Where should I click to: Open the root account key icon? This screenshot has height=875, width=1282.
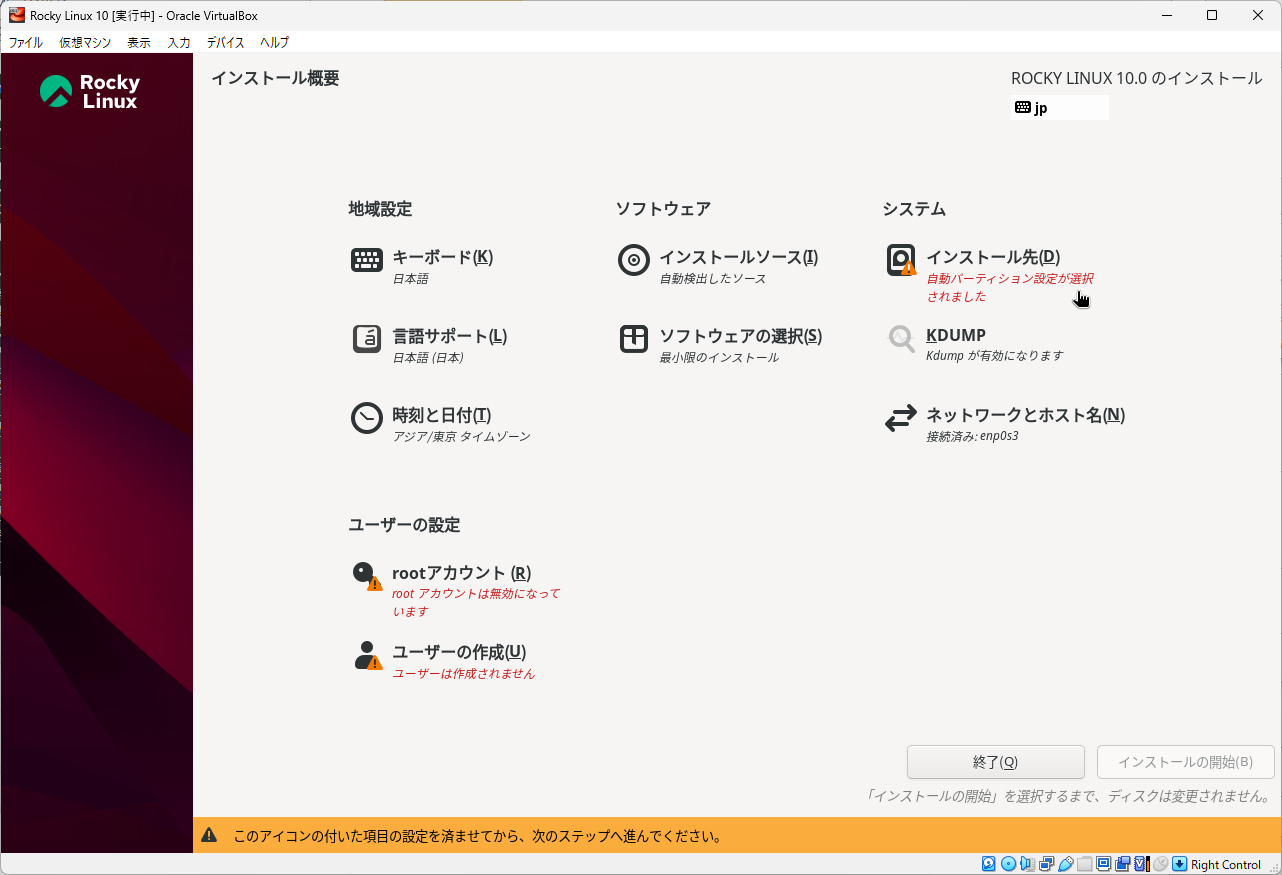[367, 576]
